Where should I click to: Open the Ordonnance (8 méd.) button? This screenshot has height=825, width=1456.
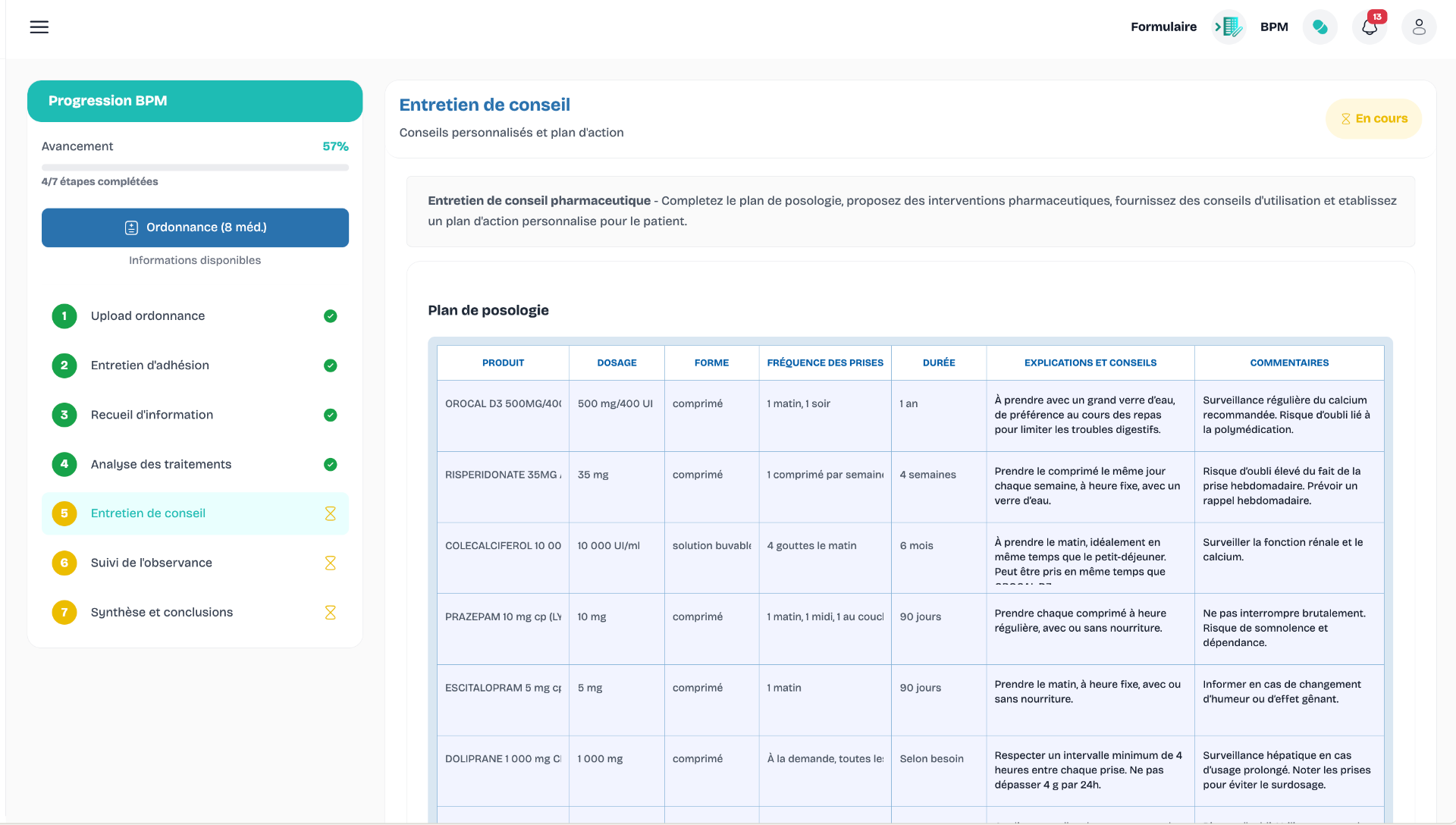tap(195, 227)
